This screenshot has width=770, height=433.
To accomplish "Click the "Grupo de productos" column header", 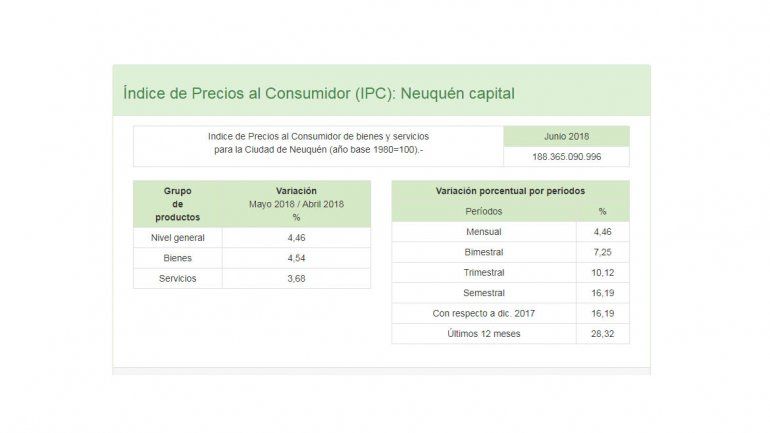I will point(178,204).
